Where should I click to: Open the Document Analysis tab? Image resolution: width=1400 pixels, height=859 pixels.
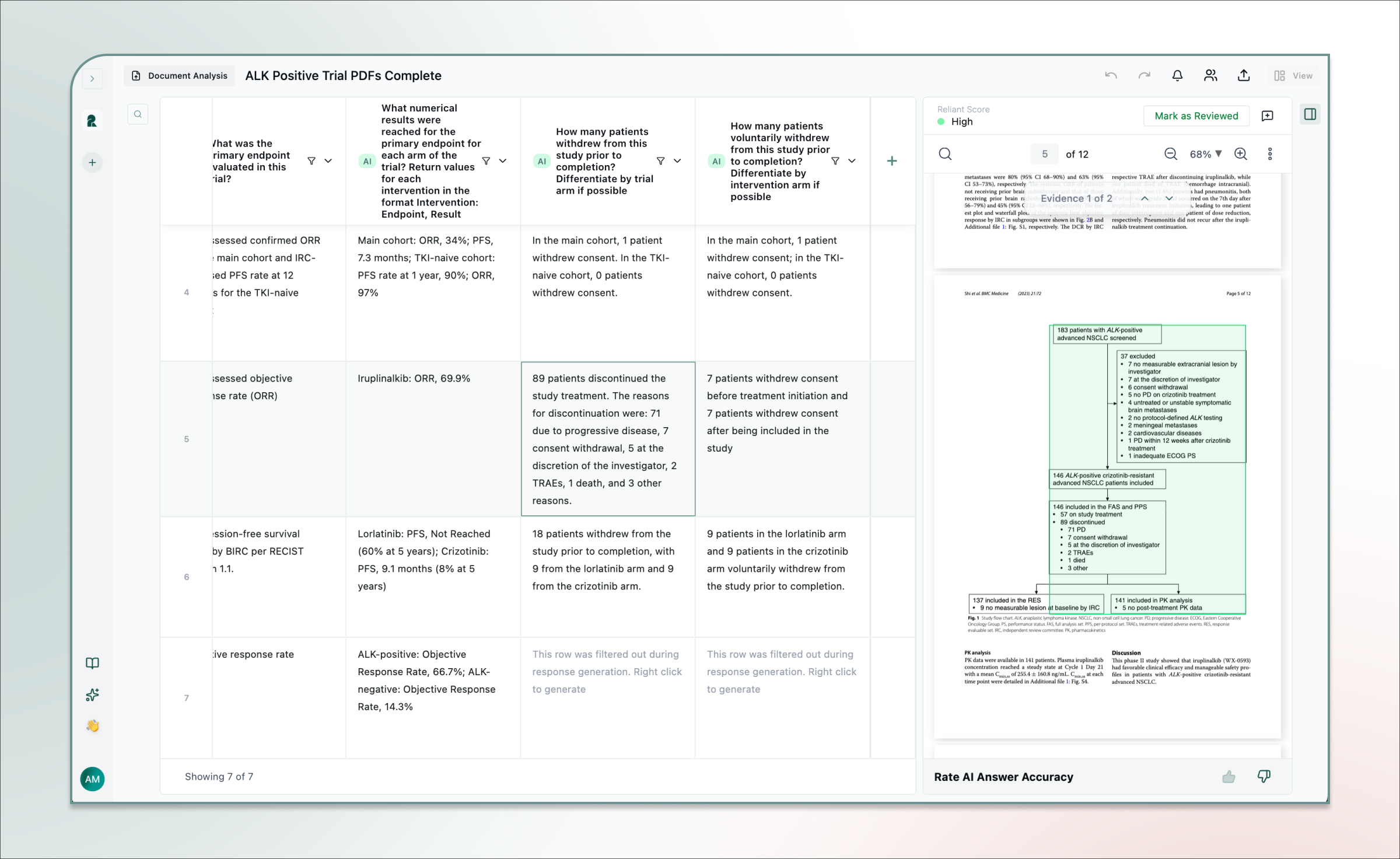coord(180,76)
